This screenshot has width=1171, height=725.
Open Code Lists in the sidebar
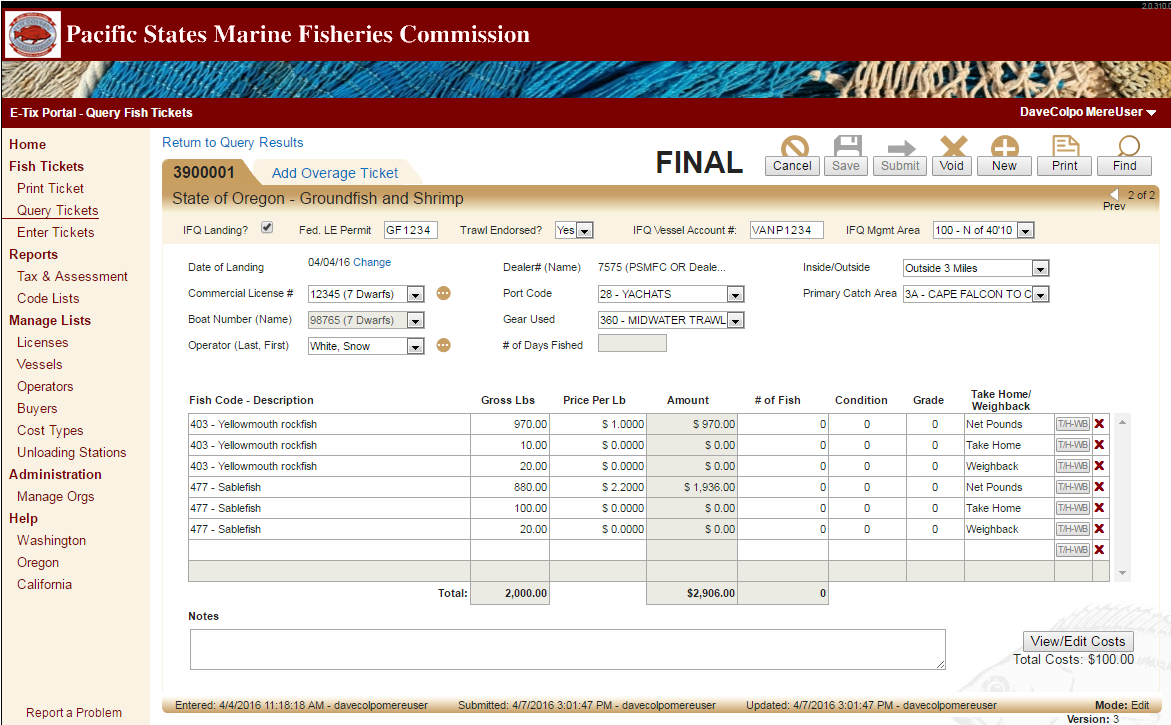point(48,298)
